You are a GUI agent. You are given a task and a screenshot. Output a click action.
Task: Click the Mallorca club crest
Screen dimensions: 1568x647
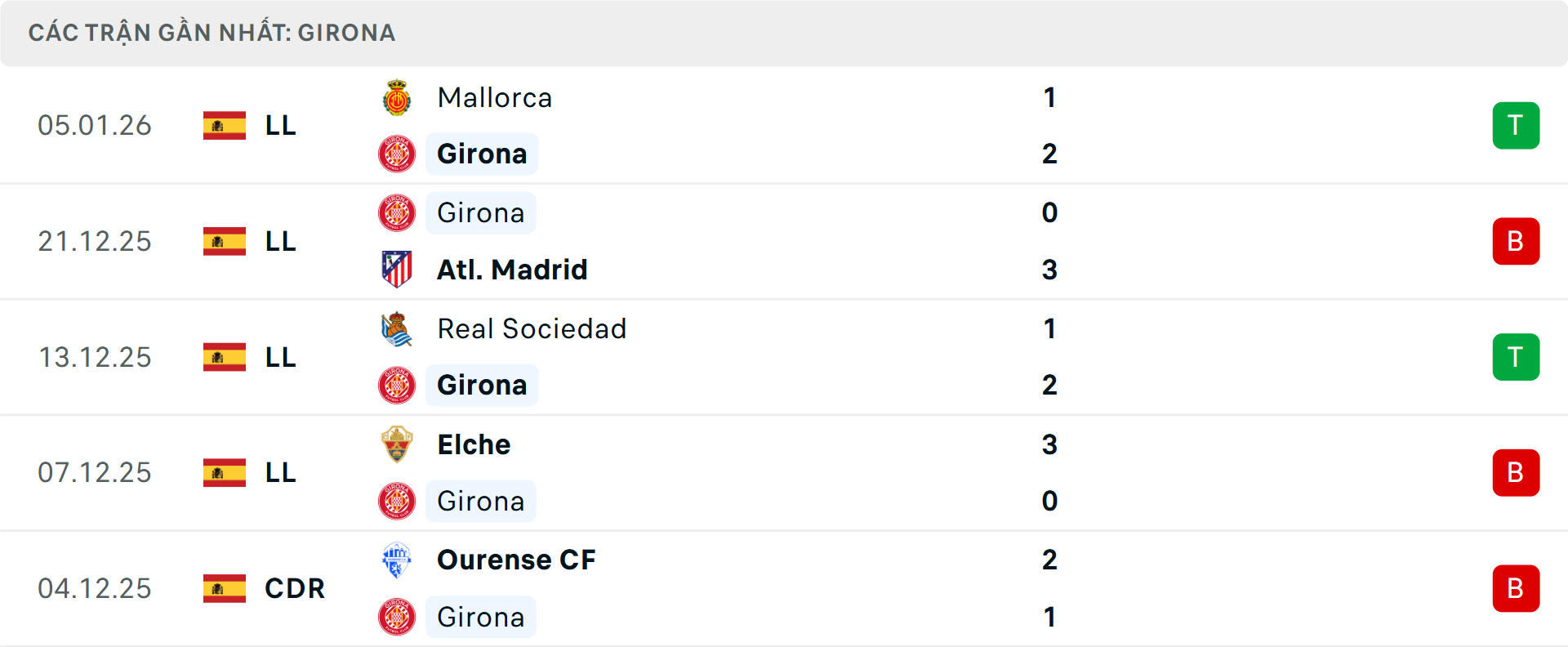(x=398, y=96)
